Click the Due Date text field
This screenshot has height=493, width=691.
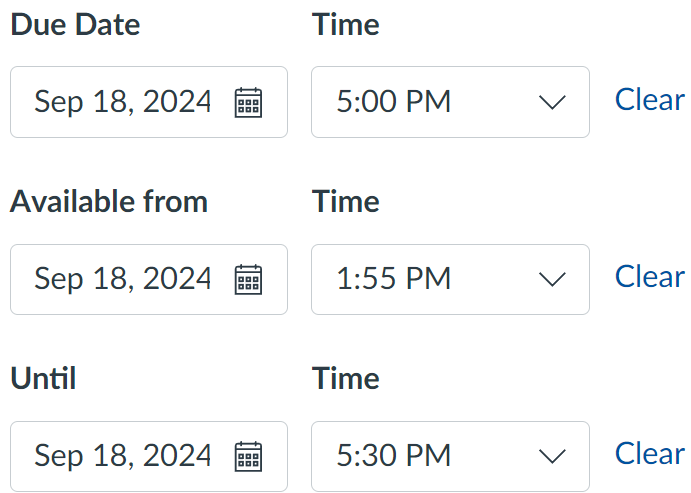pos(123,102)
